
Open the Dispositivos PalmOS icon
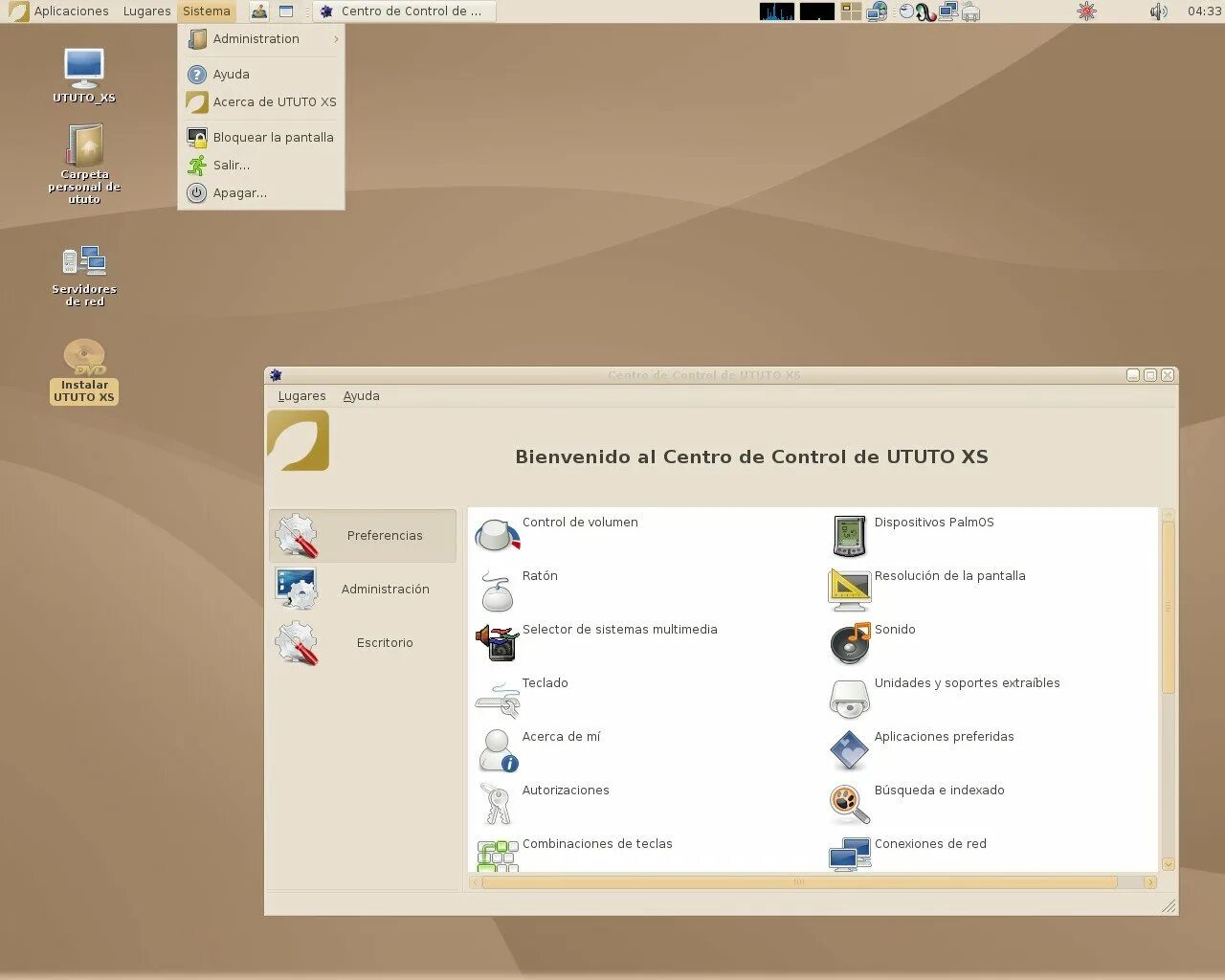coord(850,536)
